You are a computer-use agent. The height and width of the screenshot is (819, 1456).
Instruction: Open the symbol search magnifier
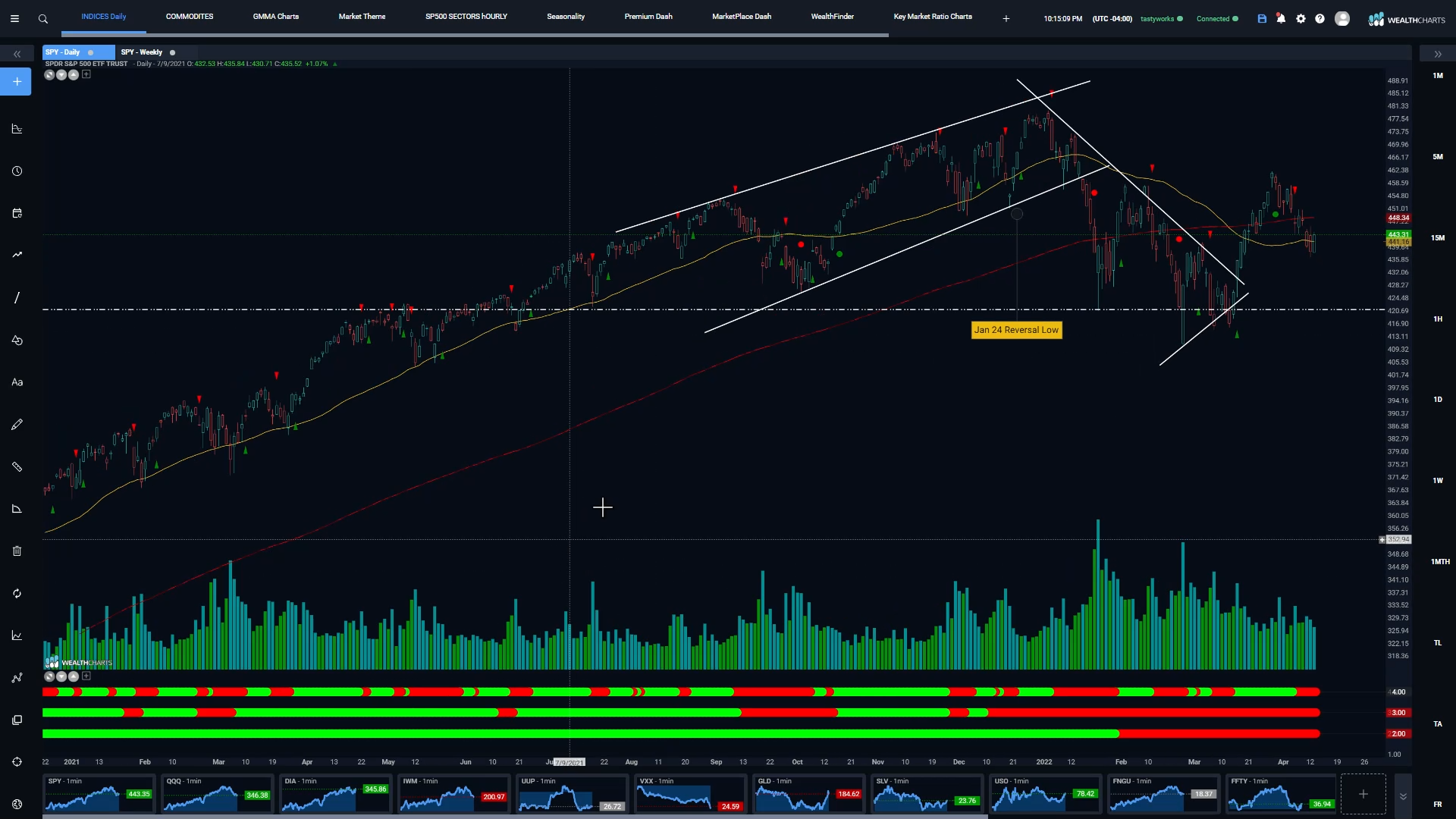point(43,19)
